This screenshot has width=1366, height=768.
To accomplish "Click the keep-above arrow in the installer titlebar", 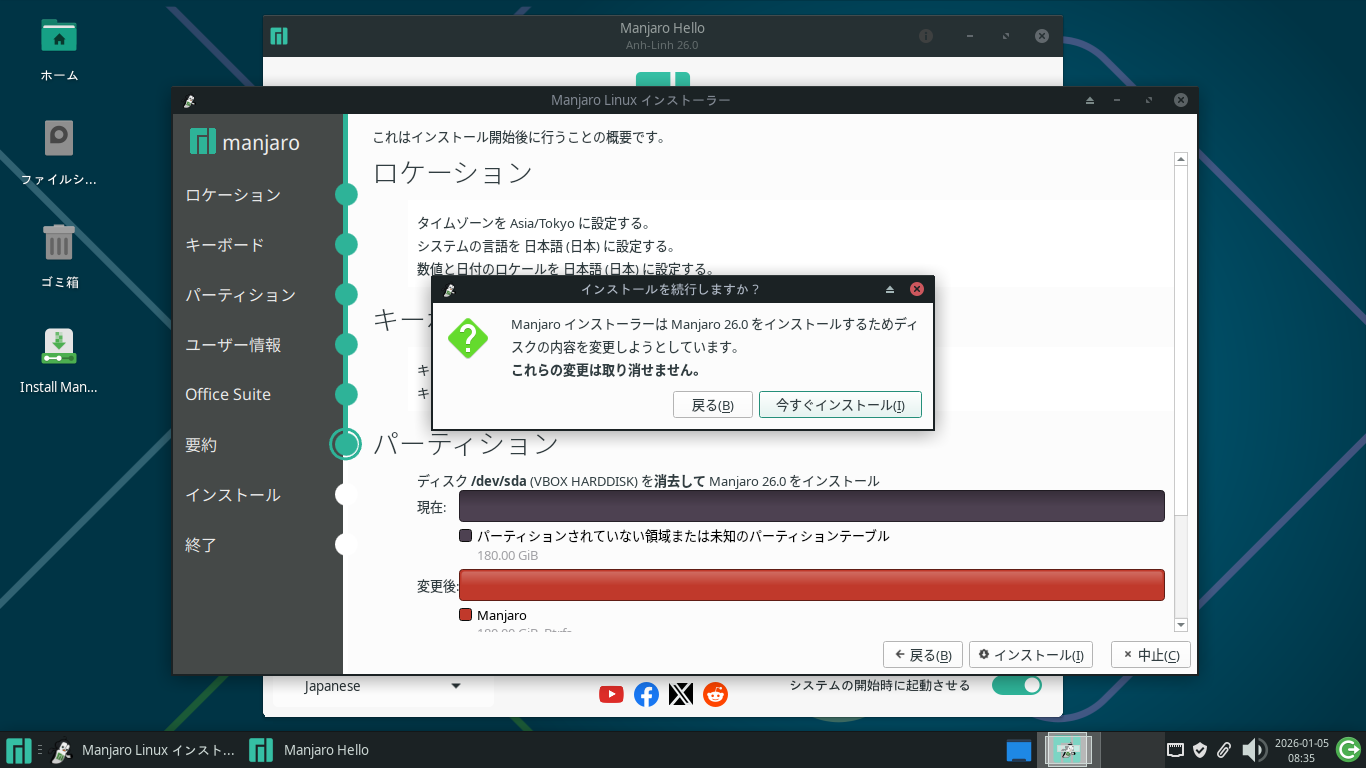I will click(1090, 101).
